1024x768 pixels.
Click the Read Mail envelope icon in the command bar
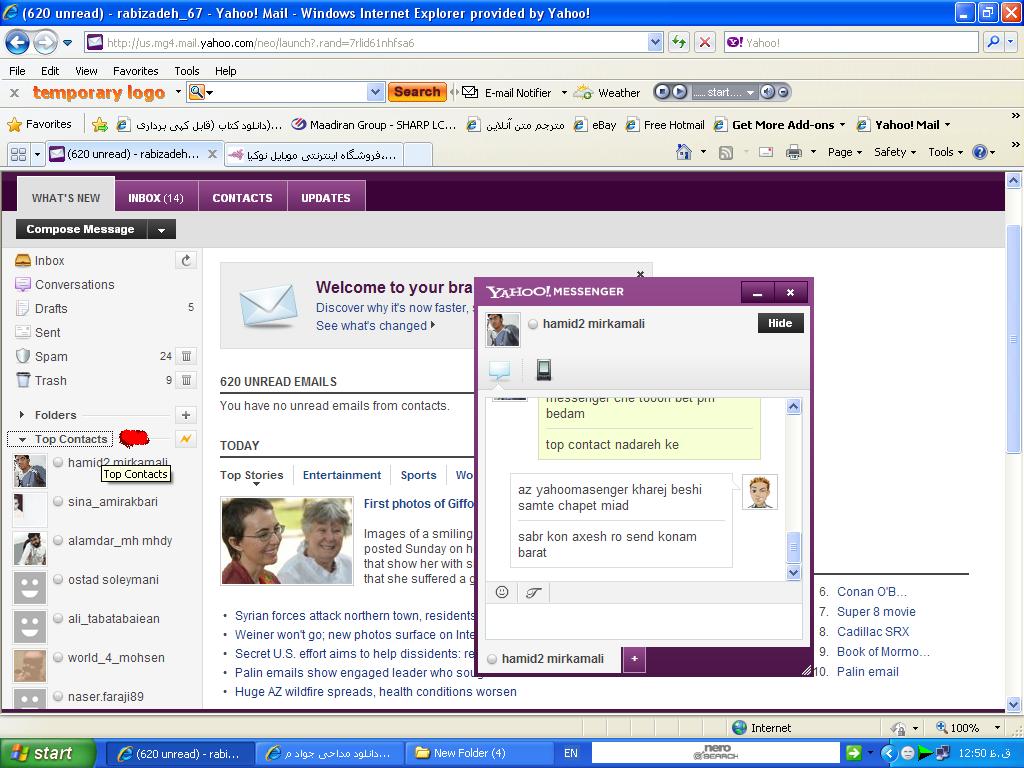(766, 152)
